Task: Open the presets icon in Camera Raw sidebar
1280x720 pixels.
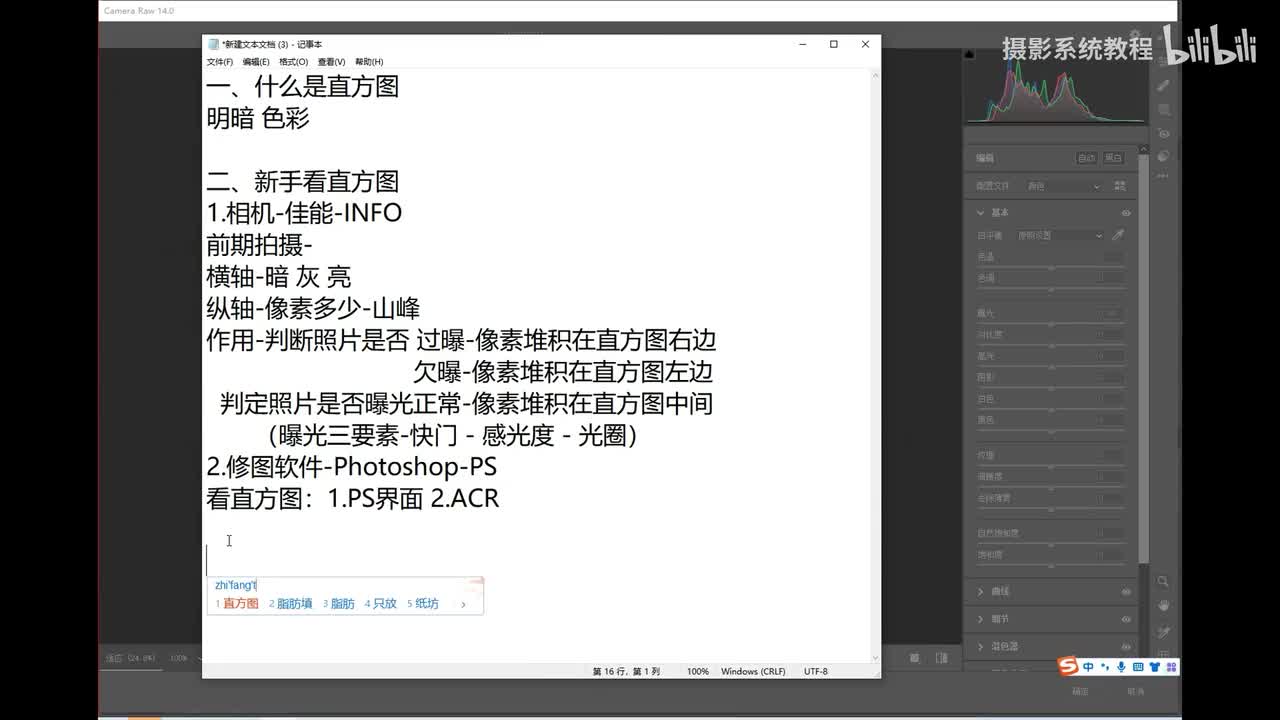Action: [x=1164, y=156]
